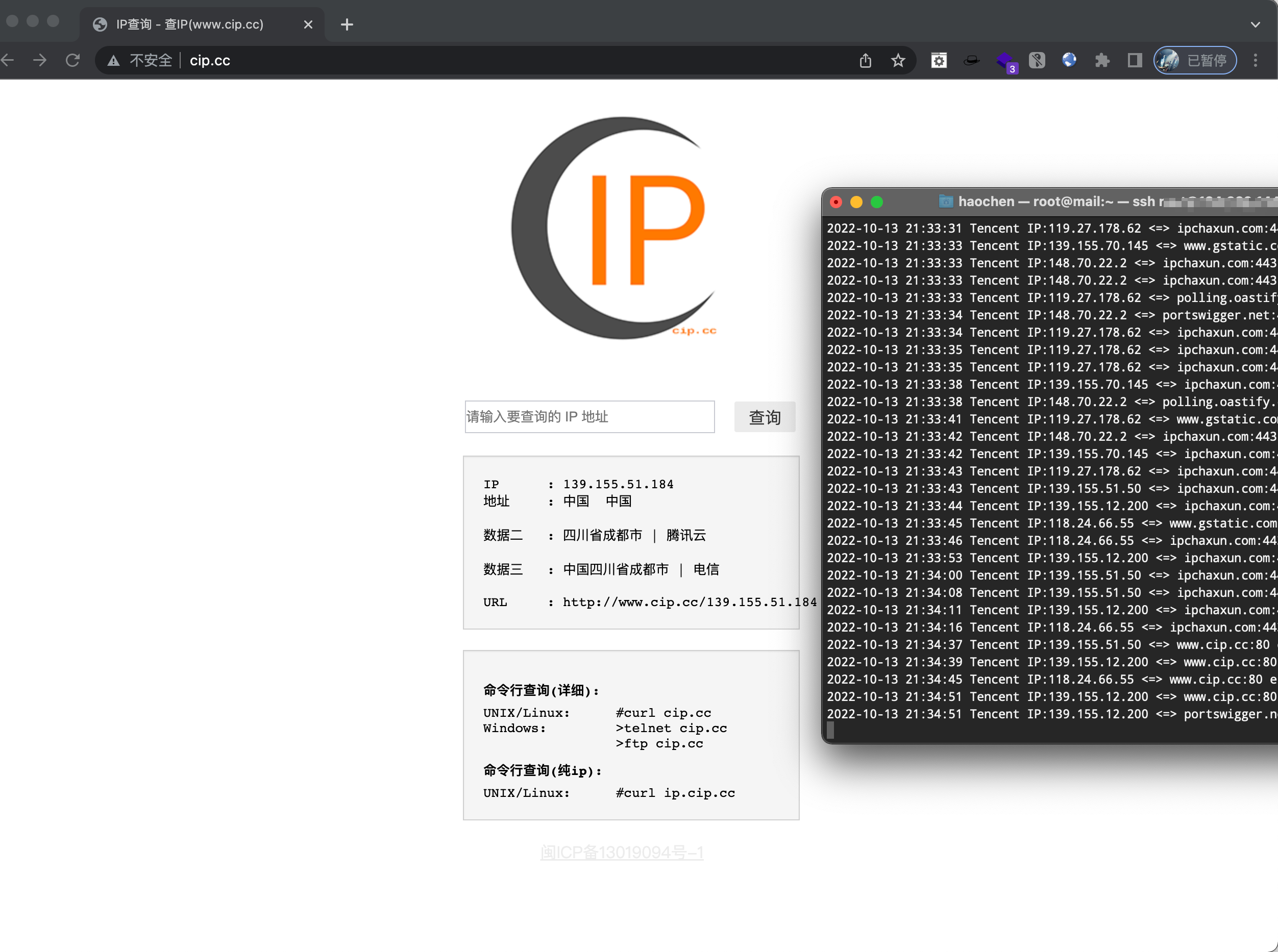Click the 查询 search button
Viewport: 1278px width, 952px height.
(x=765, y=417)
